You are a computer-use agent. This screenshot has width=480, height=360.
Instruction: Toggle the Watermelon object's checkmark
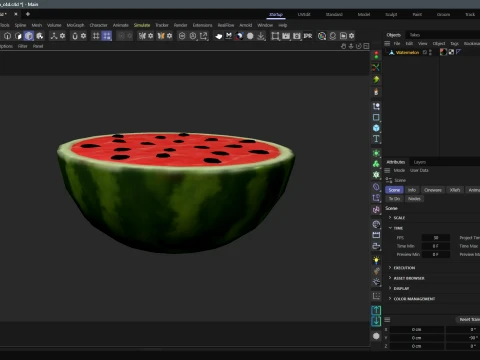click(x=425, y=52)
